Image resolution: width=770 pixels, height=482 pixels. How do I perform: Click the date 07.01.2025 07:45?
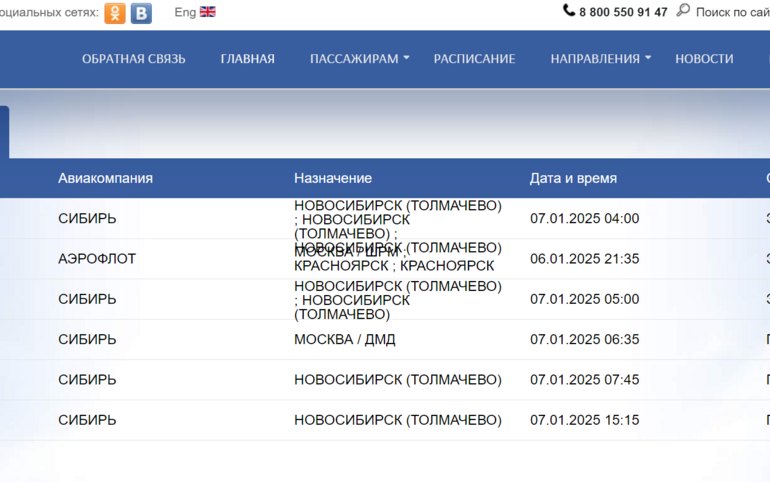[x=584, y=379]
